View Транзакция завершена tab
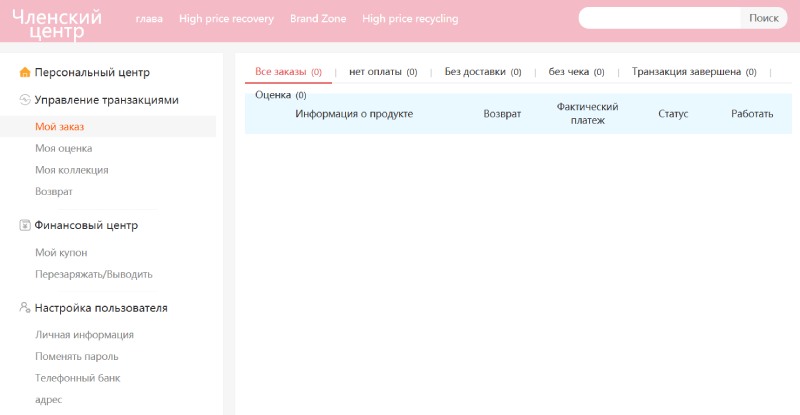800x415 pixels. pyautogui.click(x=694, y=72)
